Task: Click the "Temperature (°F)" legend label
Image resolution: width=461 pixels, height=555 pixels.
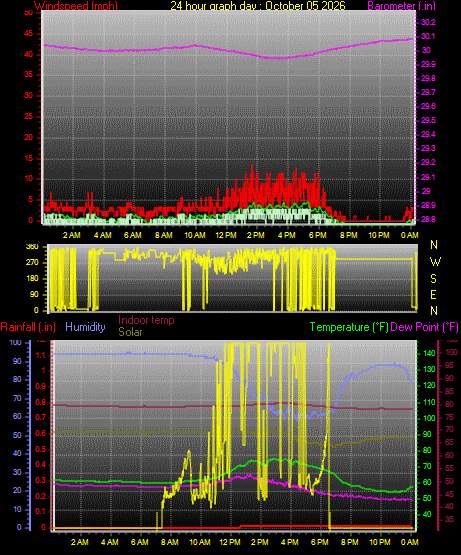Action: click(x=349, y=327)
